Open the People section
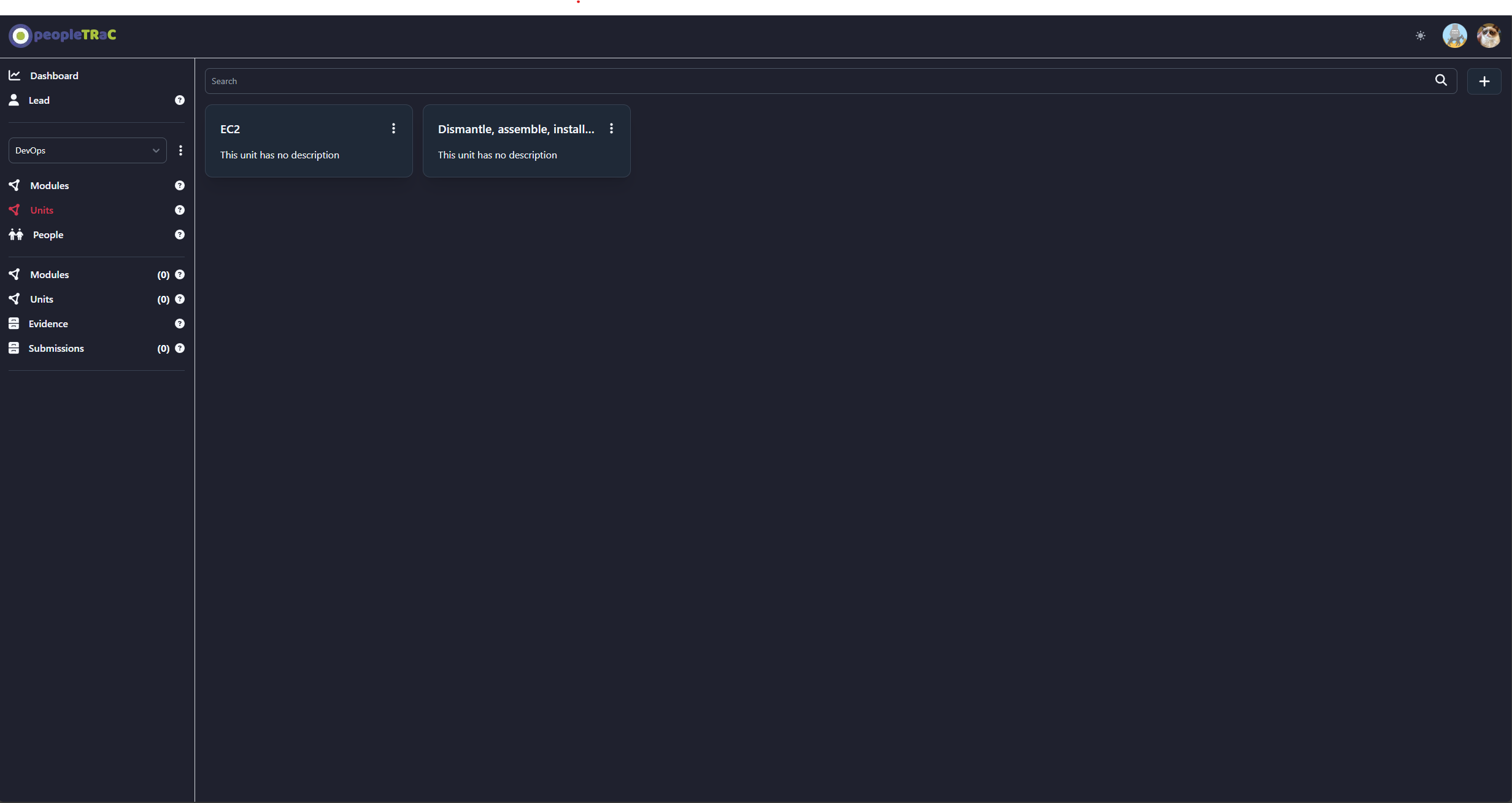This screenshot has width=1512, height=803. tap(48, 235)
